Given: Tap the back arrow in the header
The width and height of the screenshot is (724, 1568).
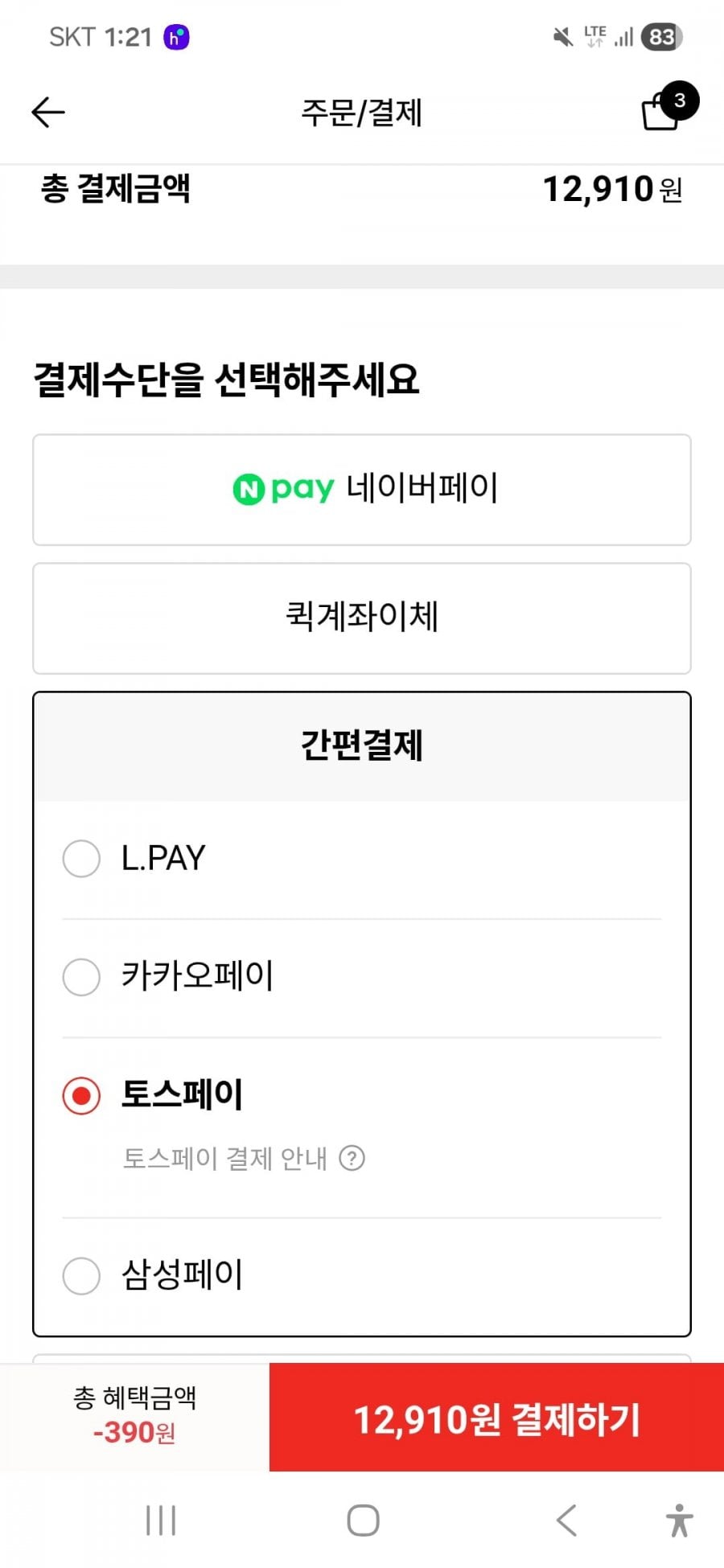Looking at the screenshot, I should [x=48, y=113].
